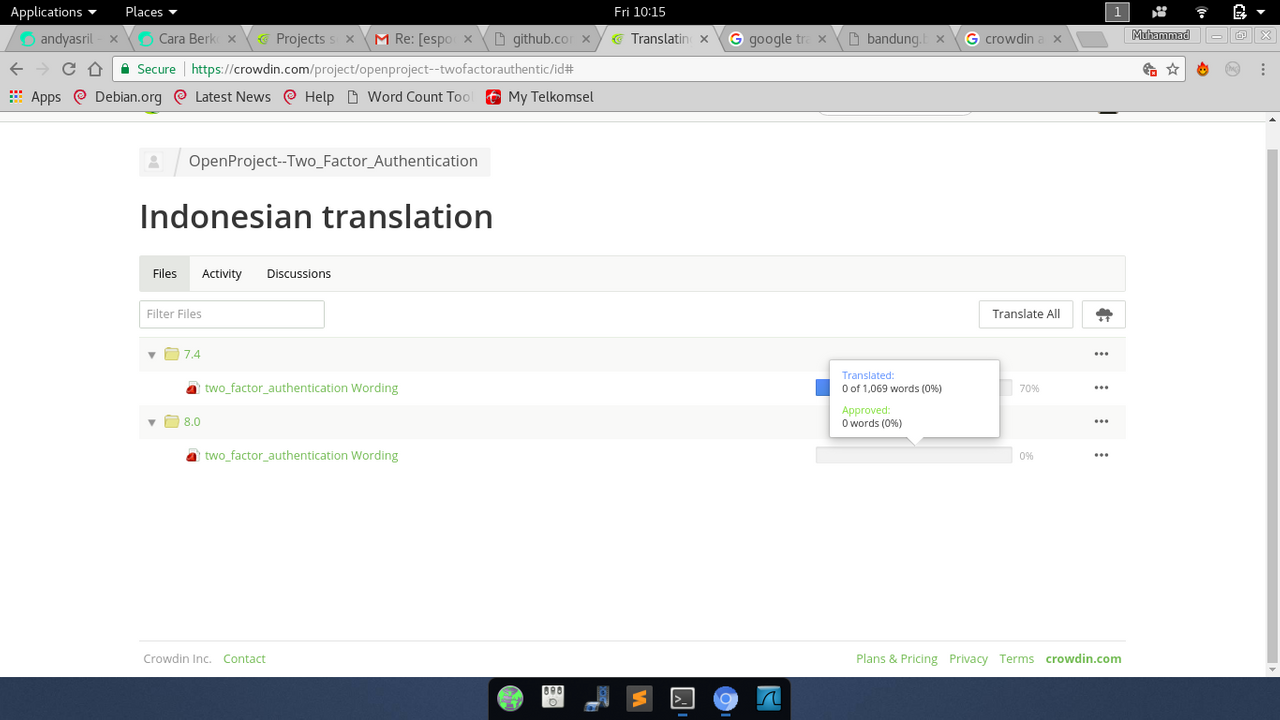Open the power and battery system menu
The height and width of the screenshot is (720, 1280).
(1247, 12)
